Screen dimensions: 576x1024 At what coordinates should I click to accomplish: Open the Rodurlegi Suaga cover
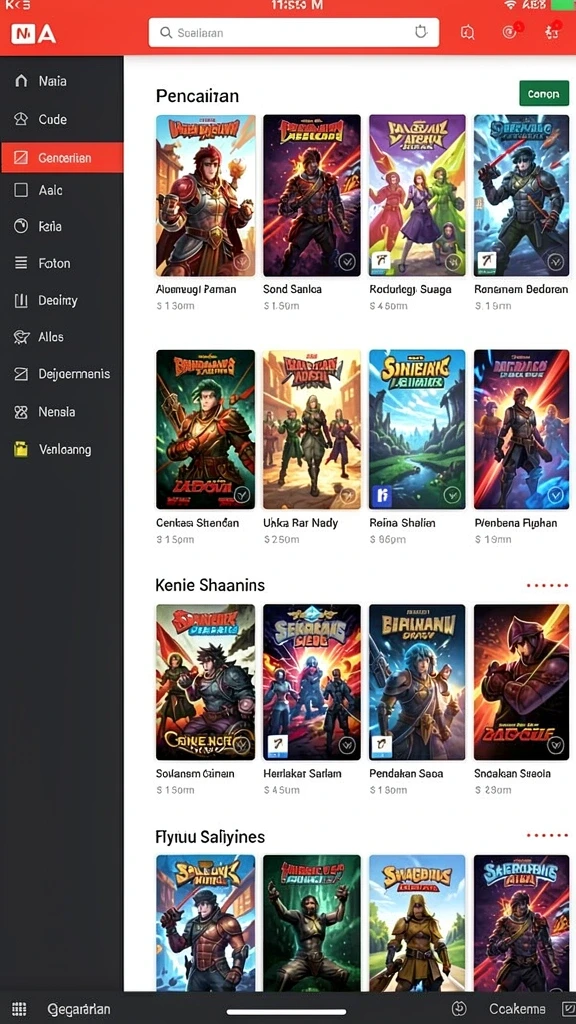click(417, 195)
